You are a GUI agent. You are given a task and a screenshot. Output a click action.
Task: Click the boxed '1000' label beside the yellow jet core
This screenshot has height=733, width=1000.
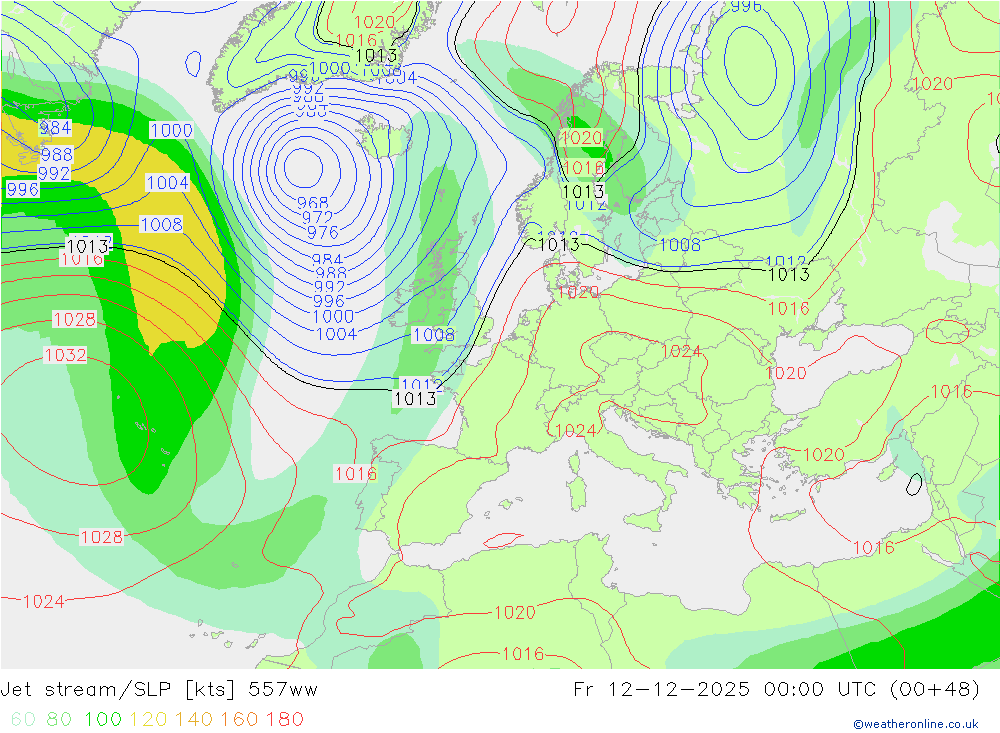(171, 130)
